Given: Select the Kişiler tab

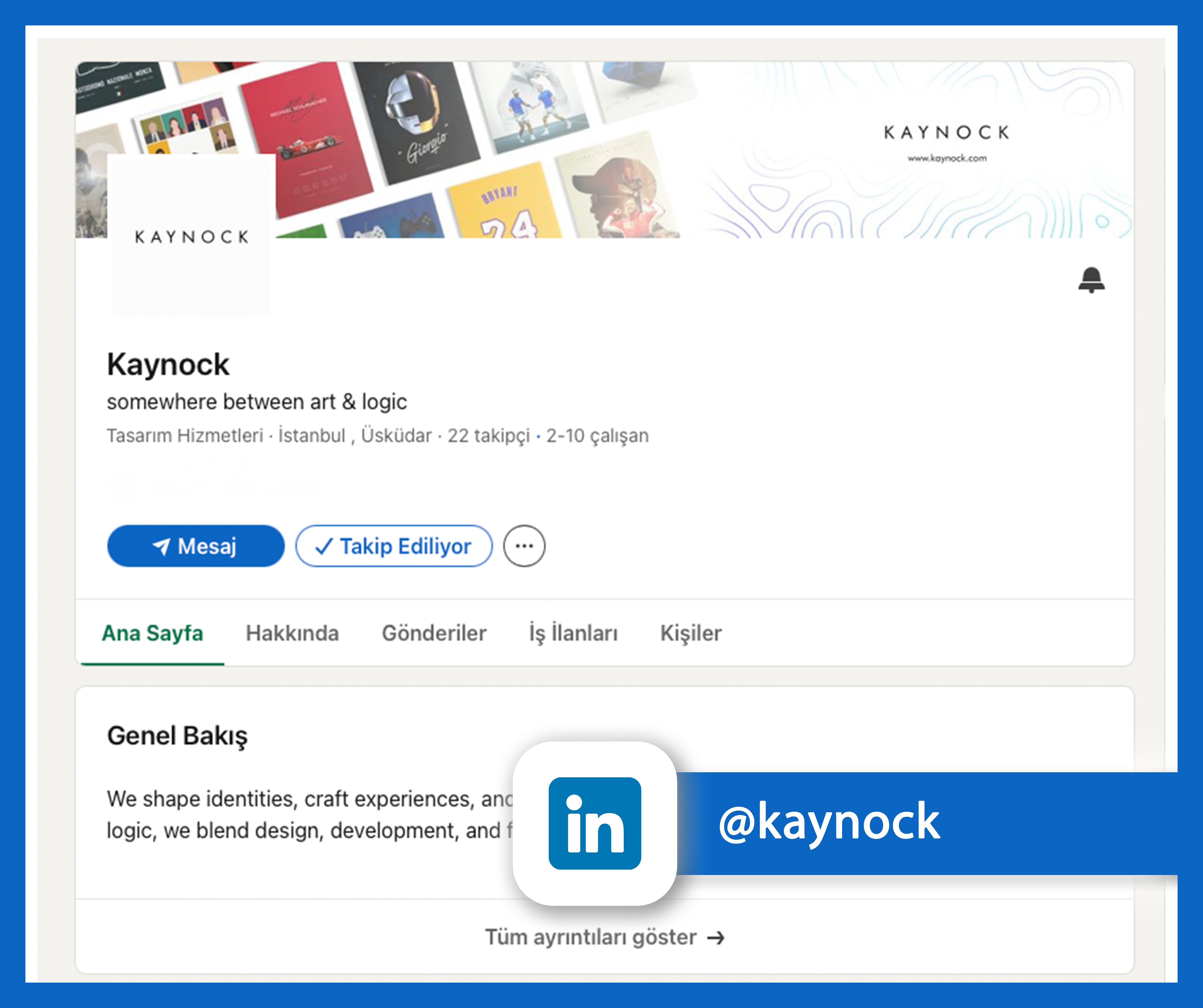Looking at the screenshot, I should tap(691, 633).
